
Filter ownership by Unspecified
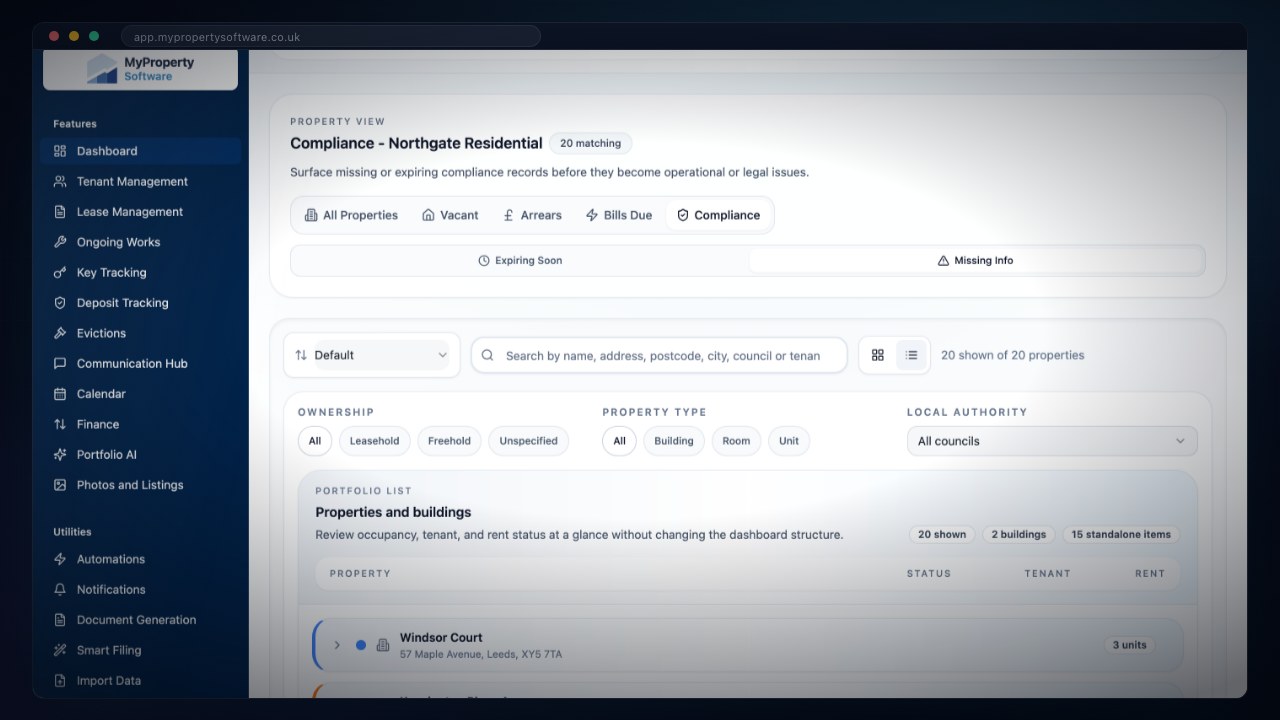click(x=528, y=441)
